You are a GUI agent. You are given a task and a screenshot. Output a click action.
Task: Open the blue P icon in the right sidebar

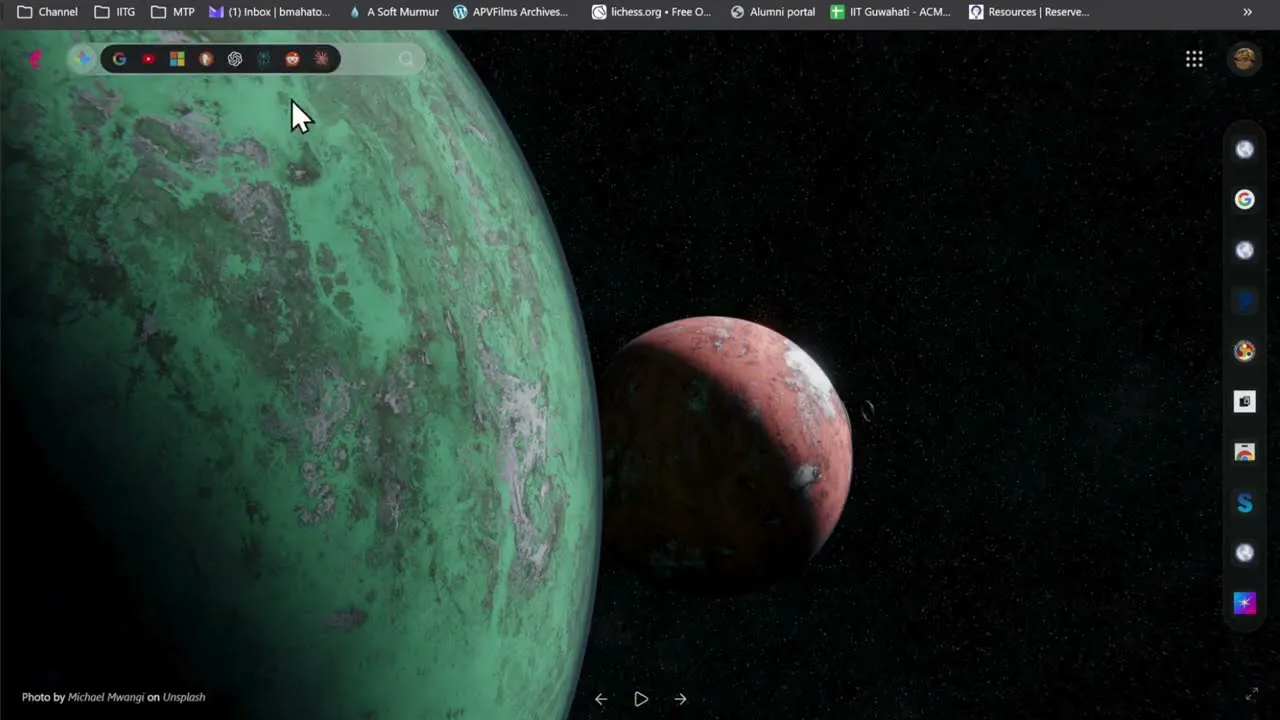tap(1244, 301)
